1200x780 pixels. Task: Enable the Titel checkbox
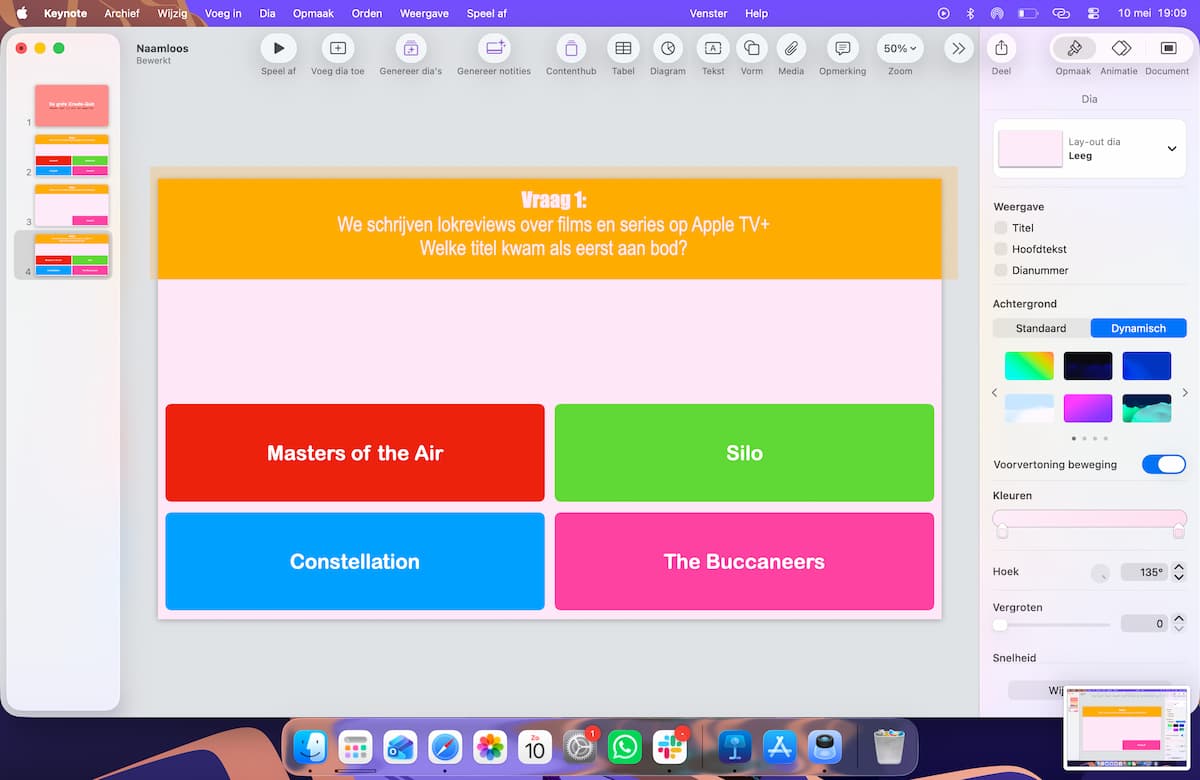pos(1001,228)
